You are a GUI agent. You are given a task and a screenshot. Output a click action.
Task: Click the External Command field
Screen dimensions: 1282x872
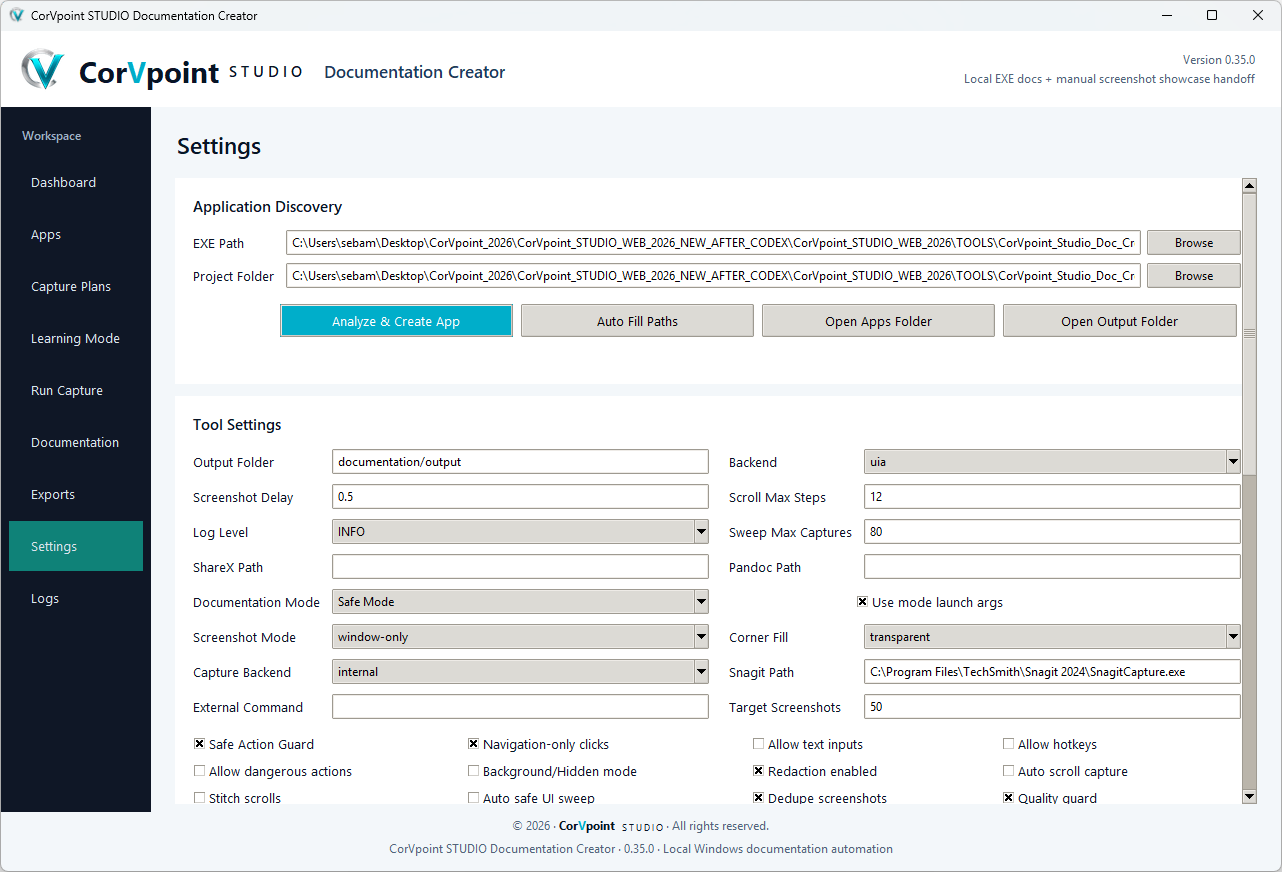[520, 707]
